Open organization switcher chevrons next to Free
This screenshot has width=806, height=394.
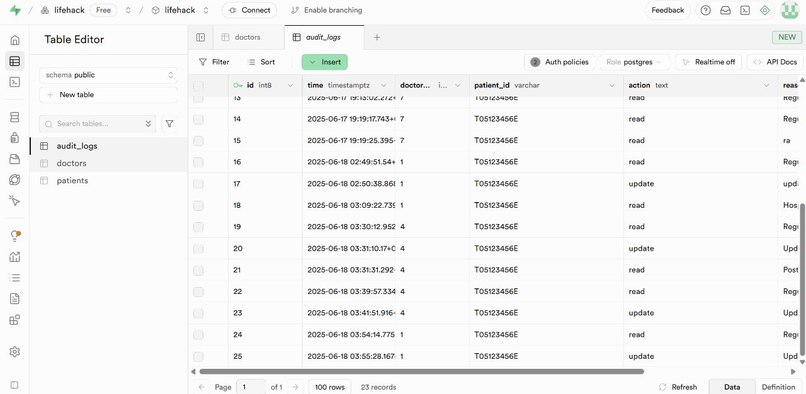128,10
